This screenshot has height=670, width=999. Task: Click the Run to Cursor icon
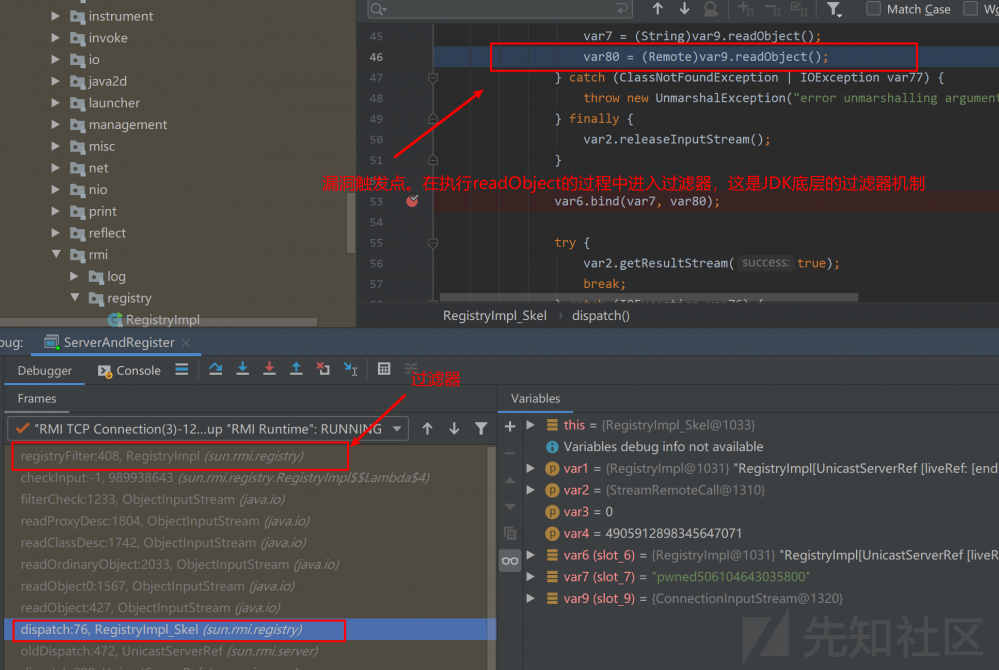[x=350, y=369]
